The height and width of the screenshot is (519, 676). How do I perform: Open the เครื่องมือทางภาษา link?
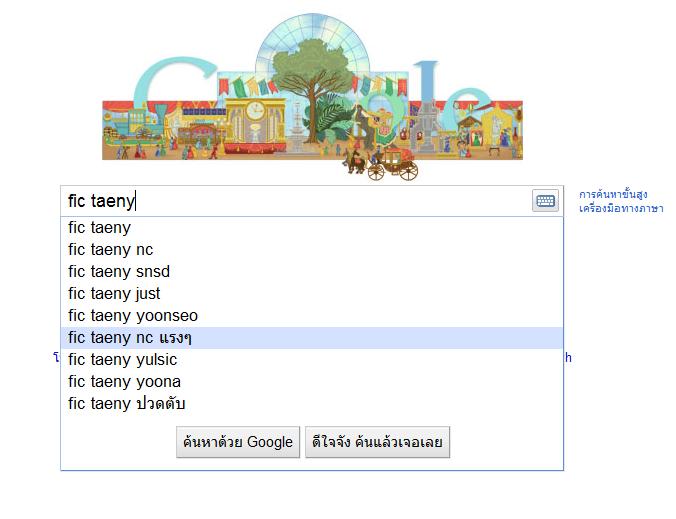pos(621,209)
